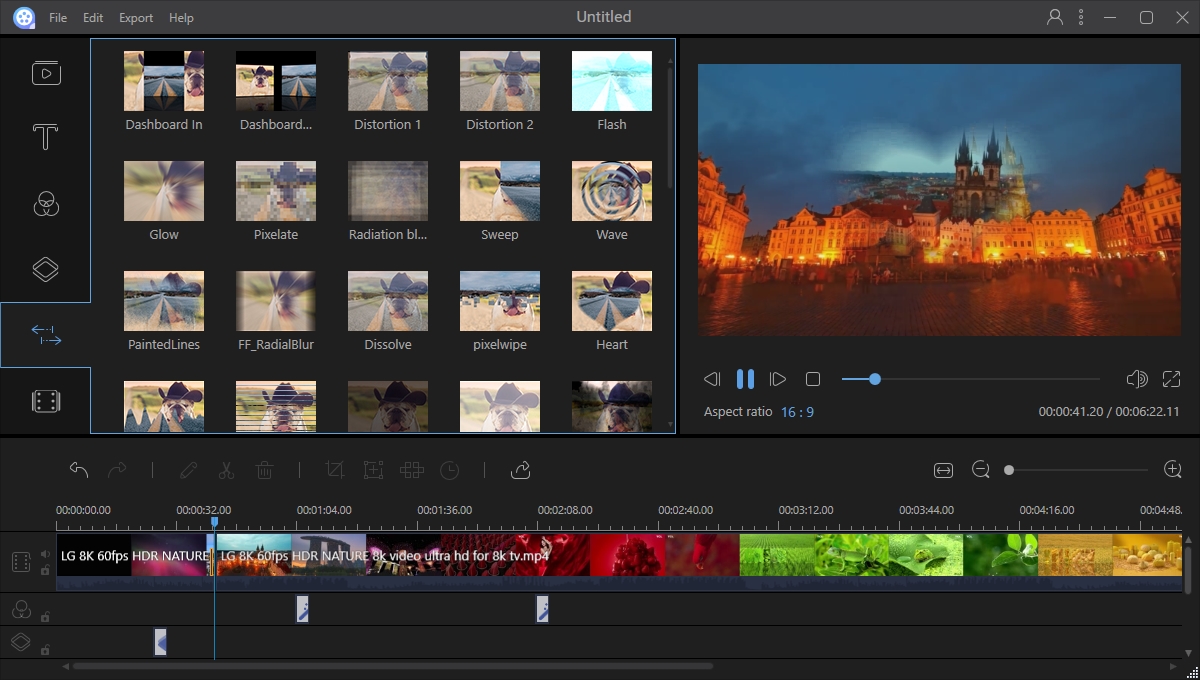Open the three-dot more options menu
The width and height of the screenshot is (1200, 680).
(1081, 17)
